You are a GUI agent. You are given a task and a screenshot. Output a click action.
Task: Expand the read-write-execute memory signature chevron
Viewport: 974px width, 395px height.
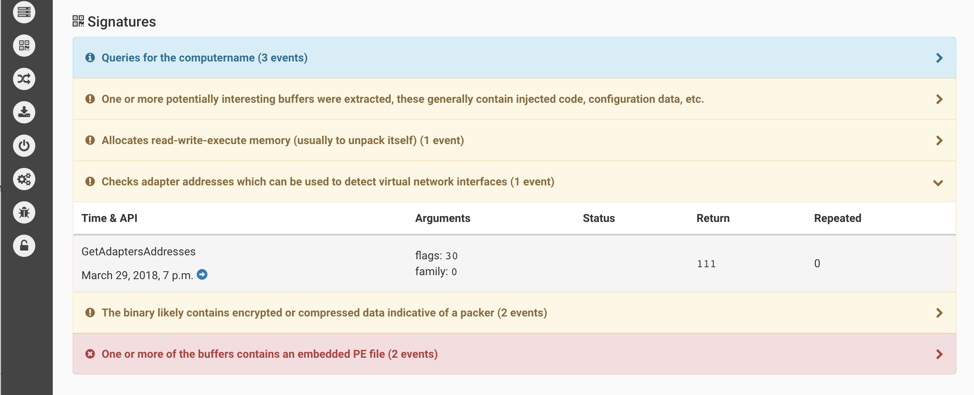[939, 140]
